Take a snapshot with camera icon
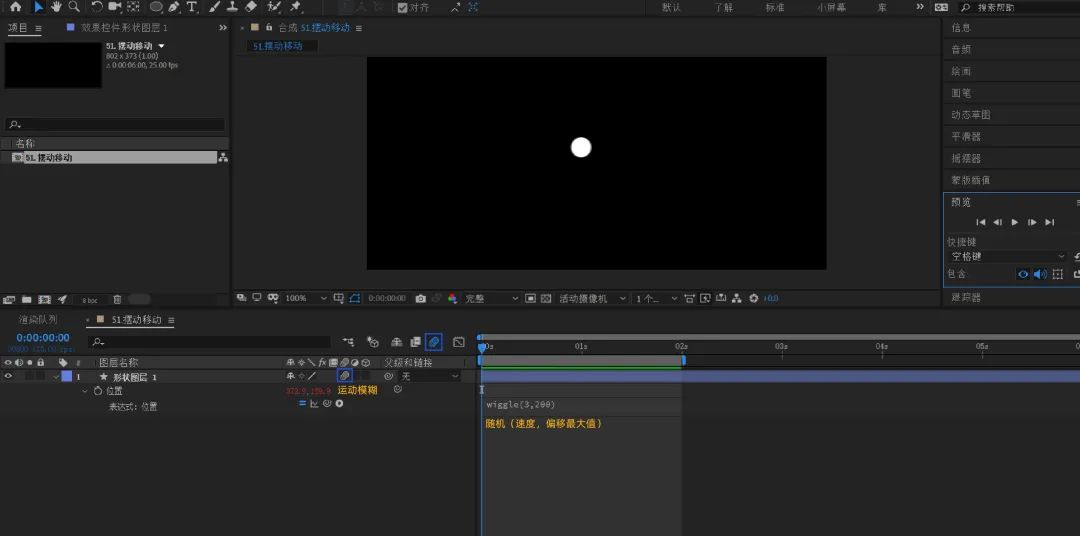The image size is (1080, 536). 421,298
